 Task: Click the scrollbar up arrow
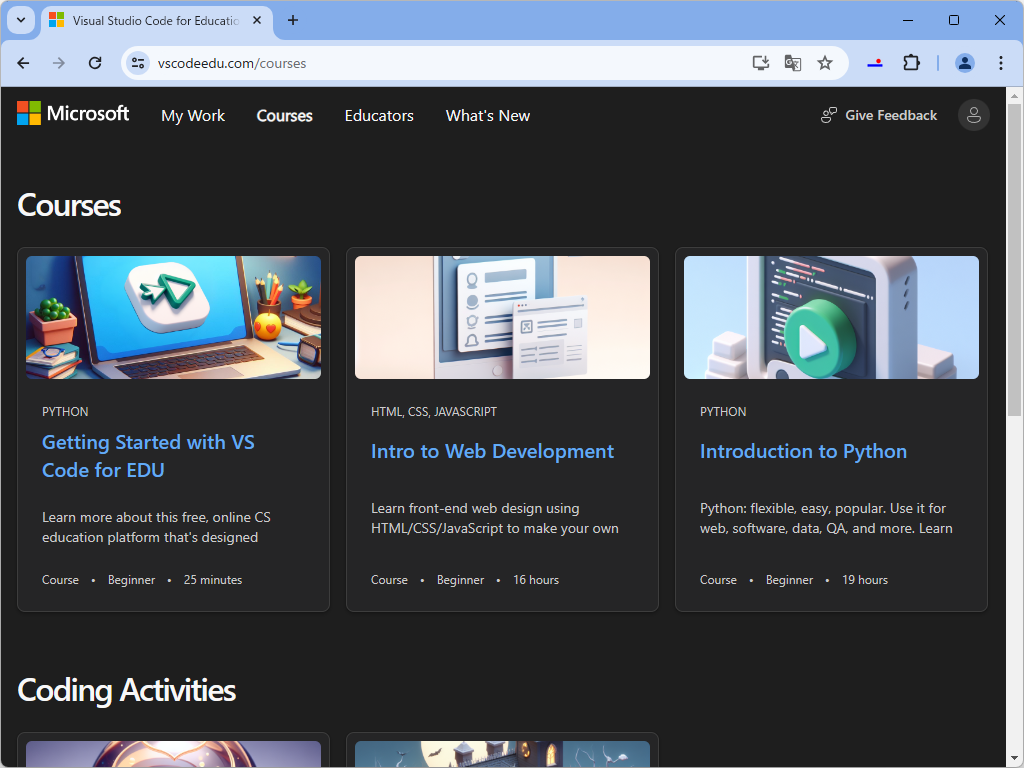(x=1014, y=95)
